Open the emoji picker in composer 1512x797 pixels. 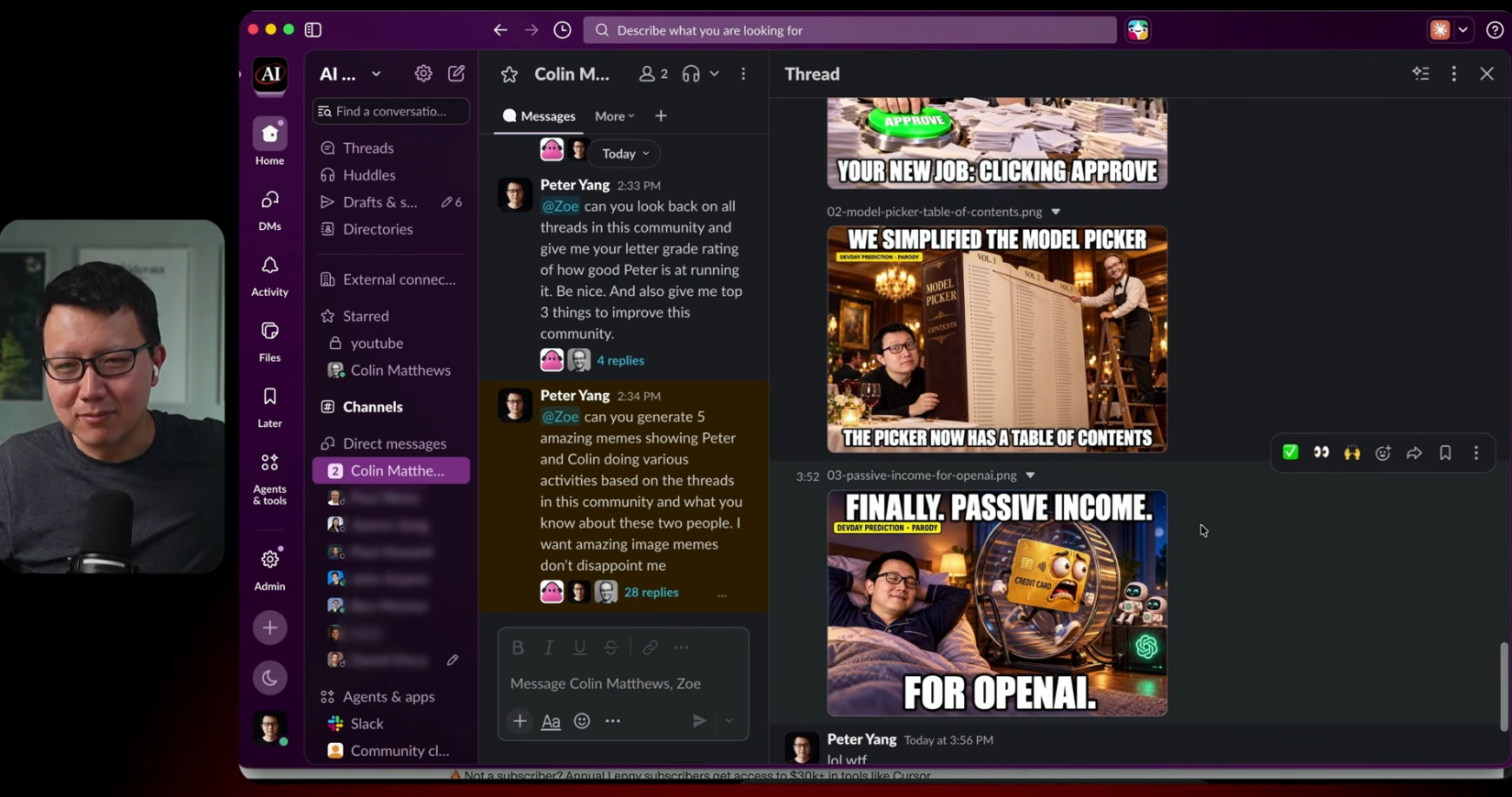coord(582,721)
